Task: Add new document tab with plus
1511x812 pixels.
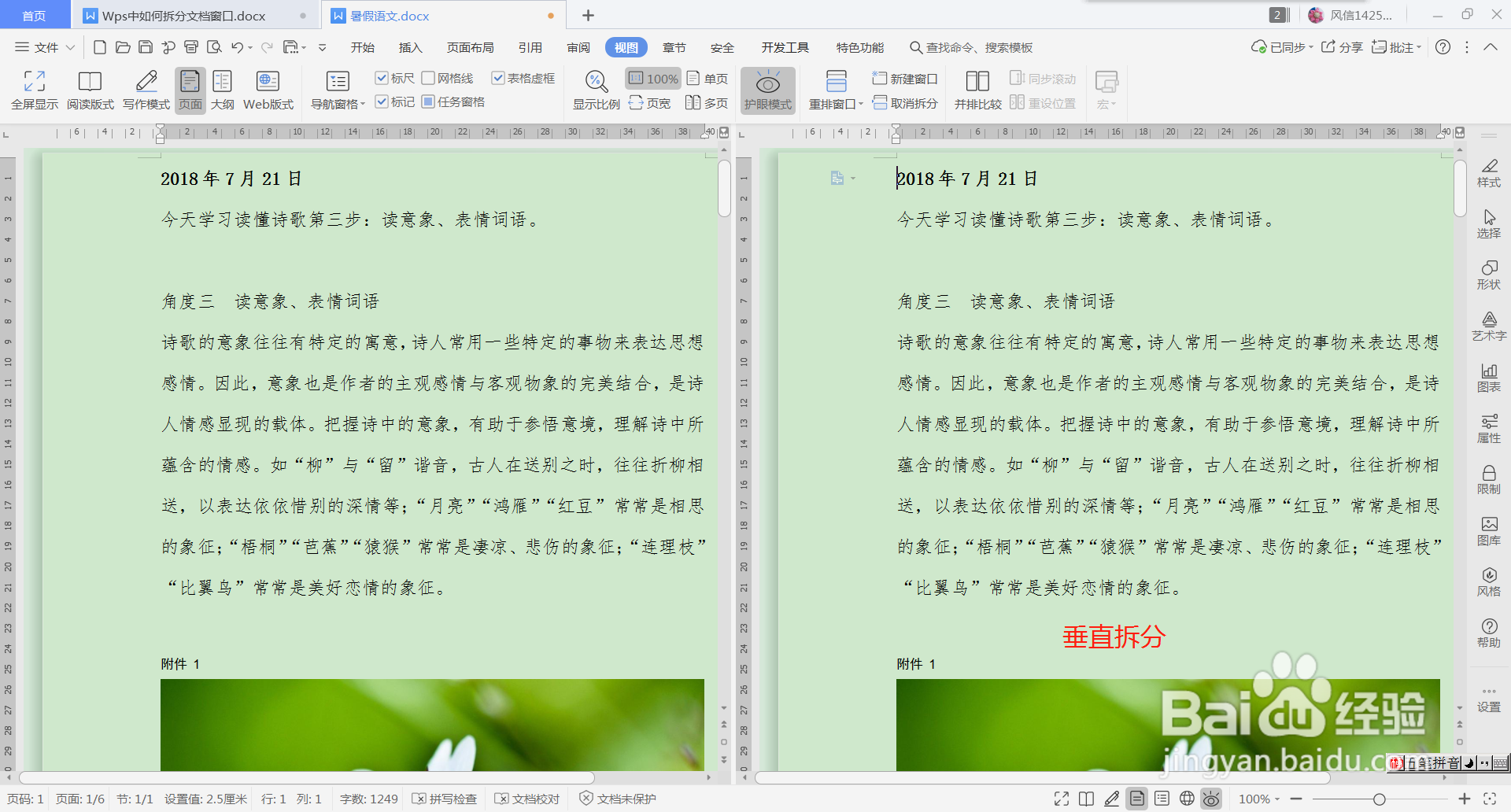Action: 588,15
